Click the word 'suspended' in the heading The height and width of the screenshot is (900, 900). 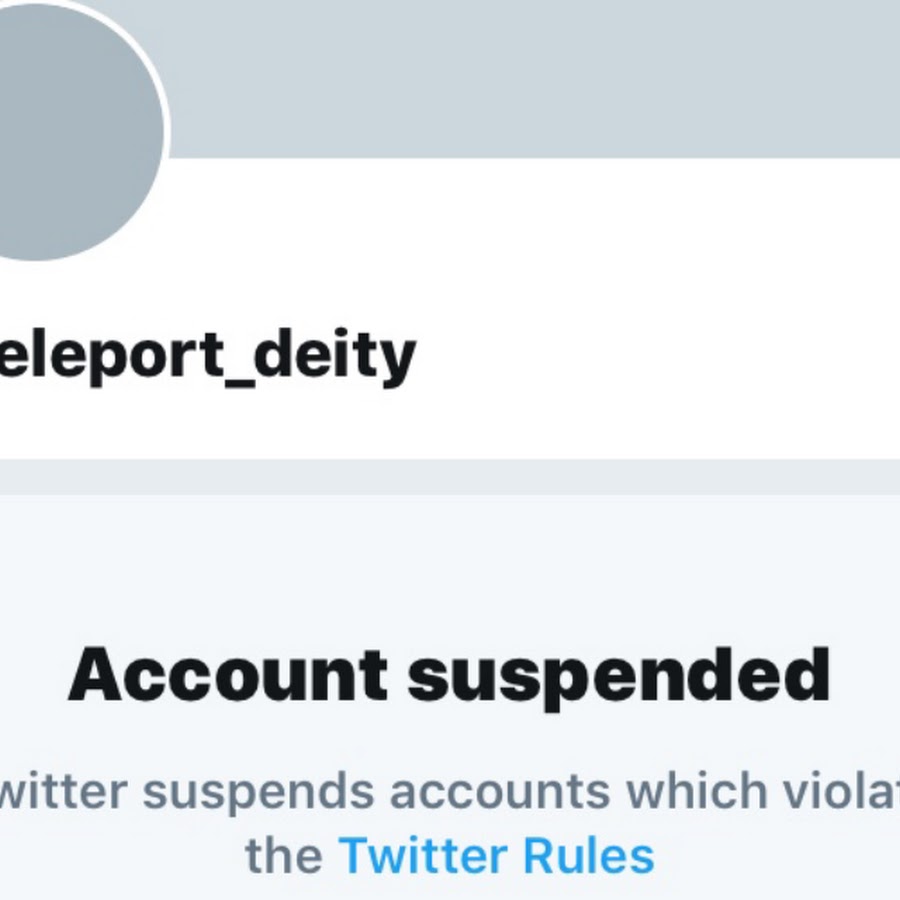click(x=619, y=678)
